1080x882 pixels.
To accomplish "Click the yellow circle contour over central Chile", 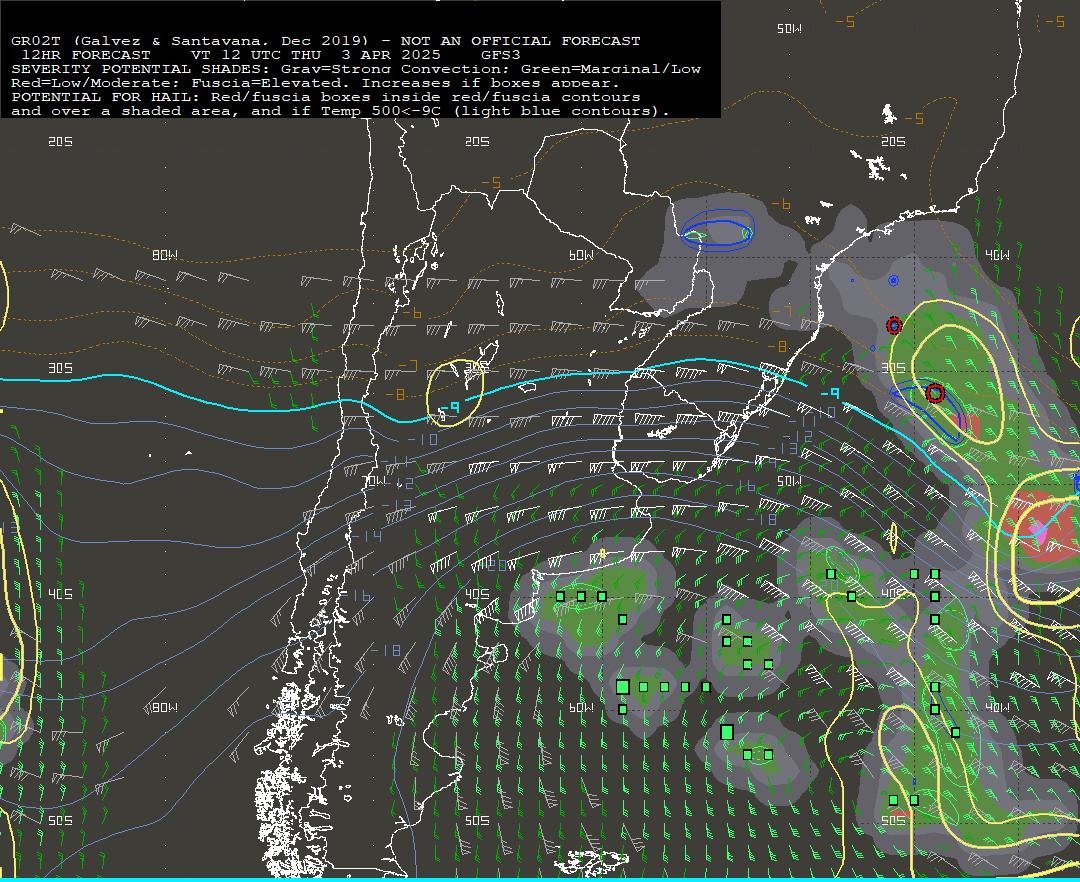I will pos(455,393).
